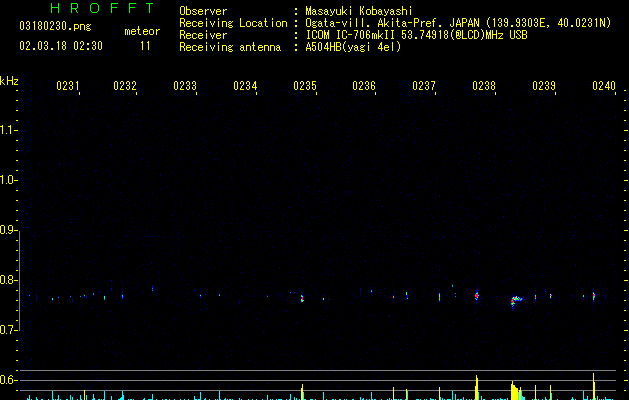
Task: Click the red meteor echo near 0238
Action: coord(477,296)
